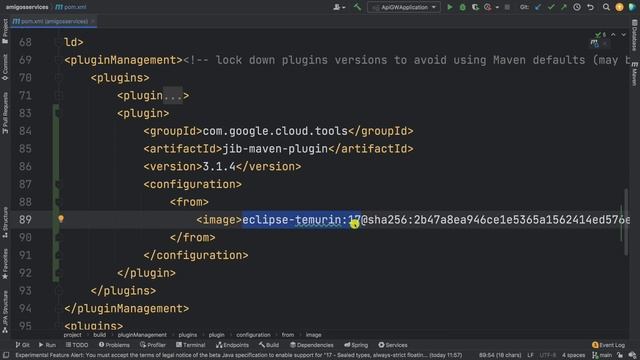The height and width of the screenshot is (360, 640).
Task: Open the Project tool window
Action: 5,32
